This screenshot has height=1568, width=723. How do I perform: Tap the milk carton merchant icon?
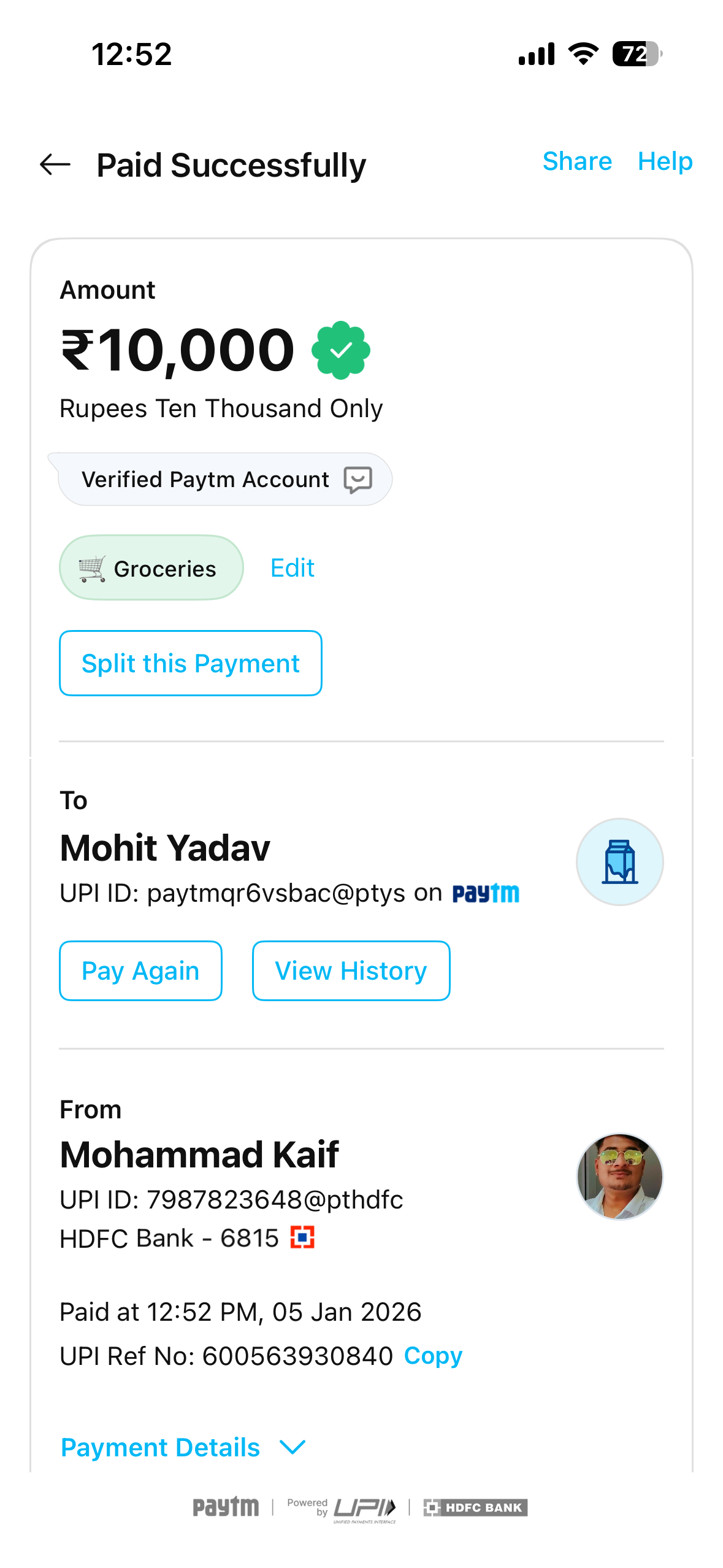tap(619, 862)
